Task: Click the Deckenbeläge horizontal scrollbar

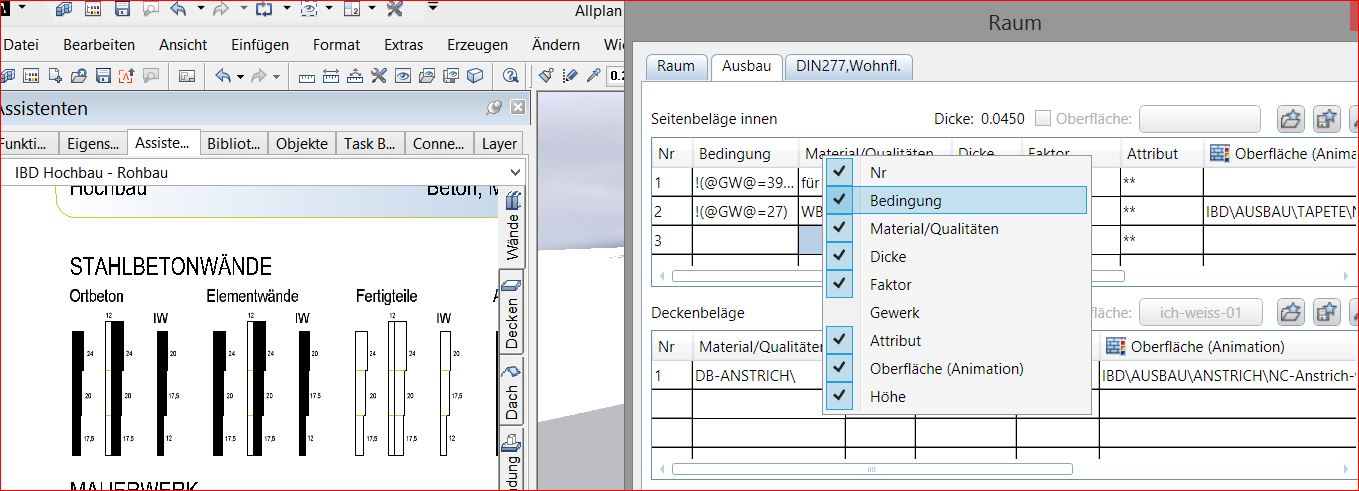Action: click(870, 468)
